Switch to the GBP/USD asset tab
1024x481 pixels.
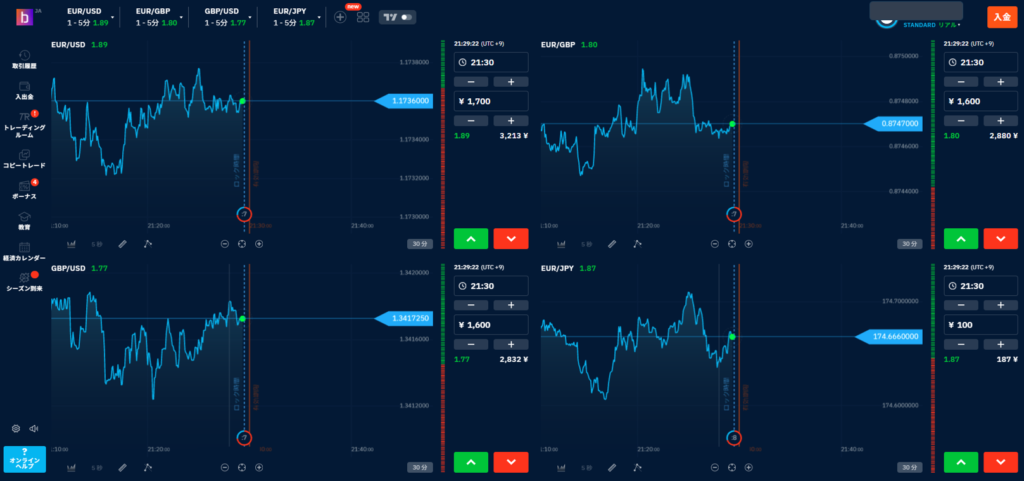(x=224, y=16)
